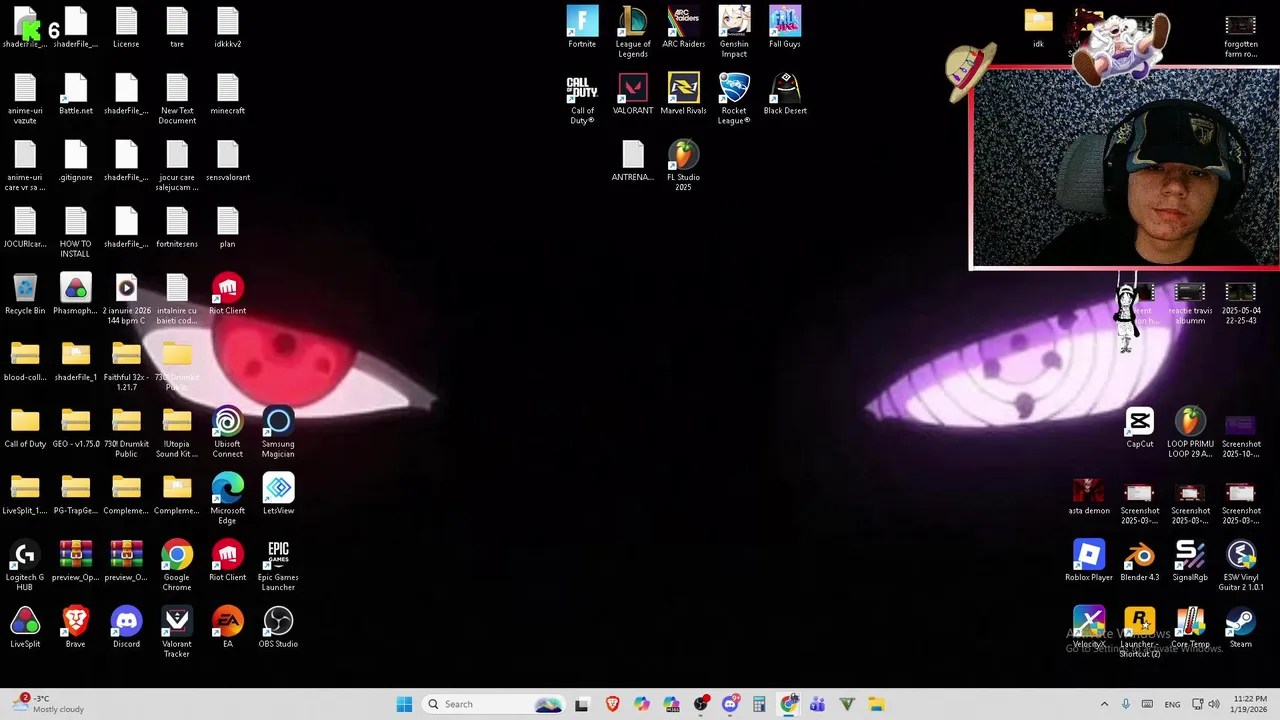Click the Black Desert shortcut
This screenshot has height=720, width=1280.
[x=785, y=94]
